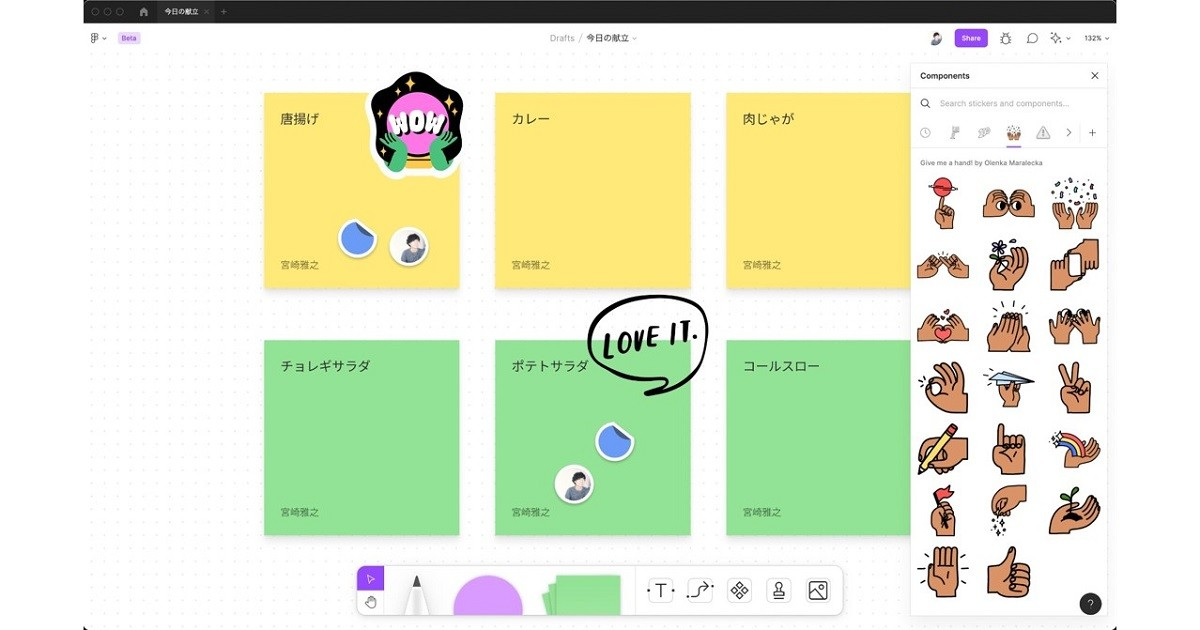The height and width of the screenshot is (630, 1200).
Task: Select the Insert image tool
Action: point(818,591)
